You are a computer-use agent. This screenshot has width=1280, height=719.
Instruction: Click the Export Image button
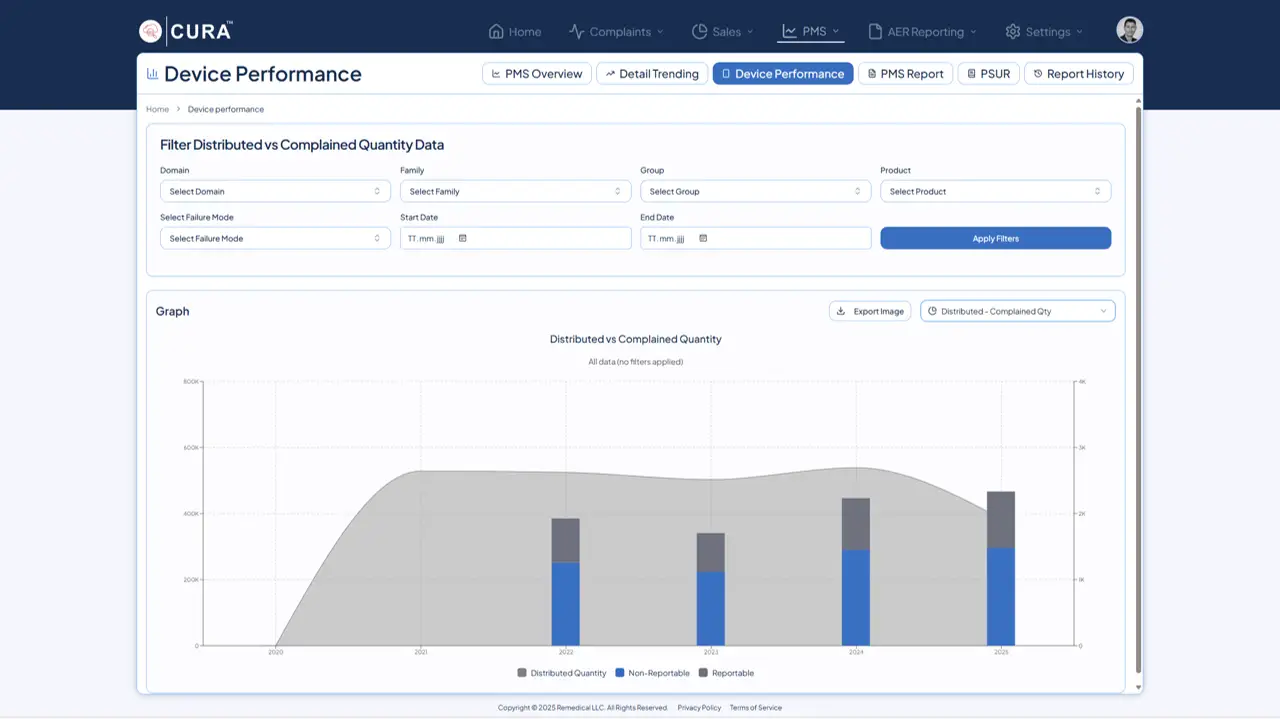[870, 311]
